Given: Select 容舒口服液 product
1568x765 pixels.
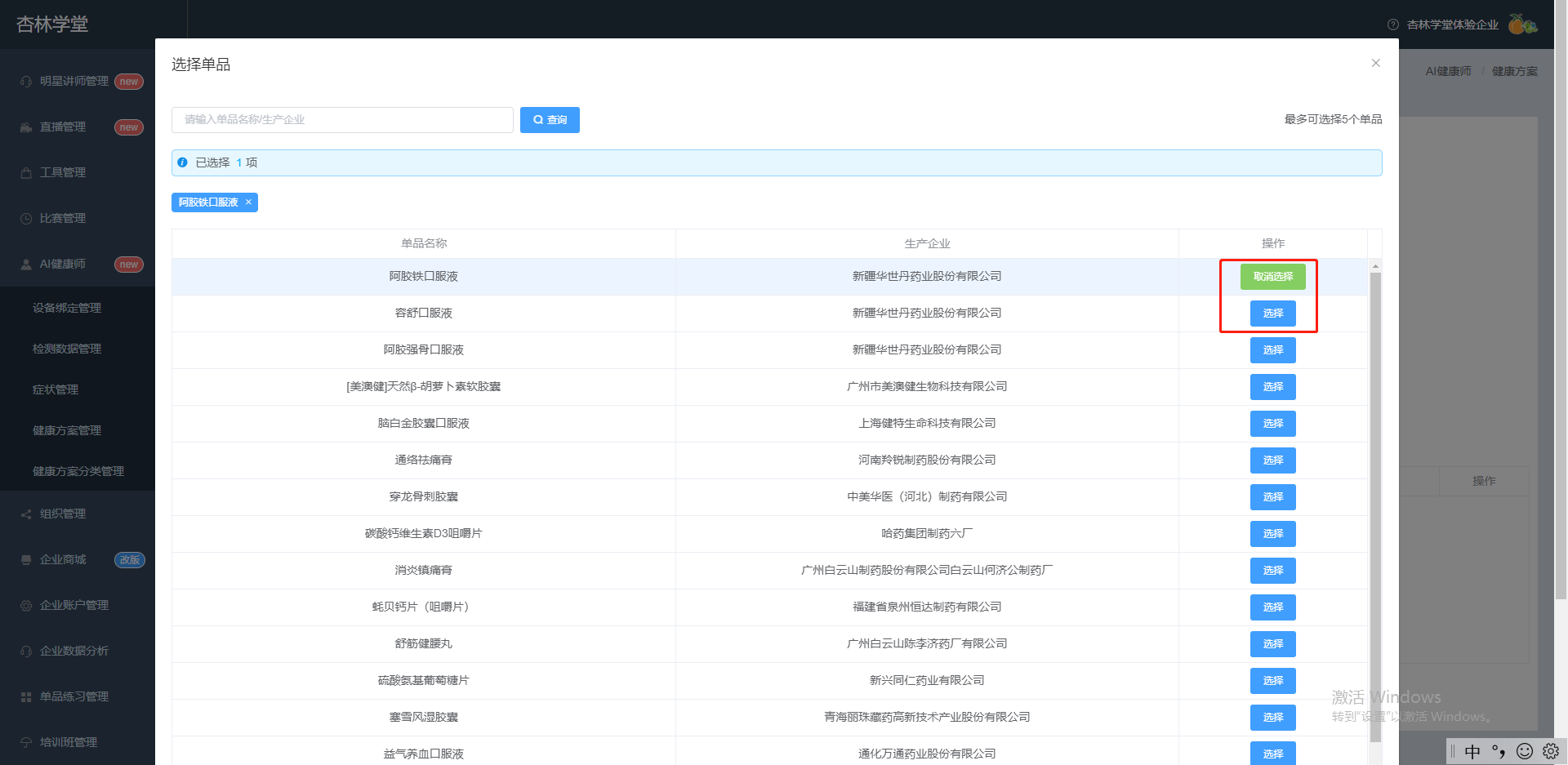Looking at the screenshot, I should tap(1272, 314).
